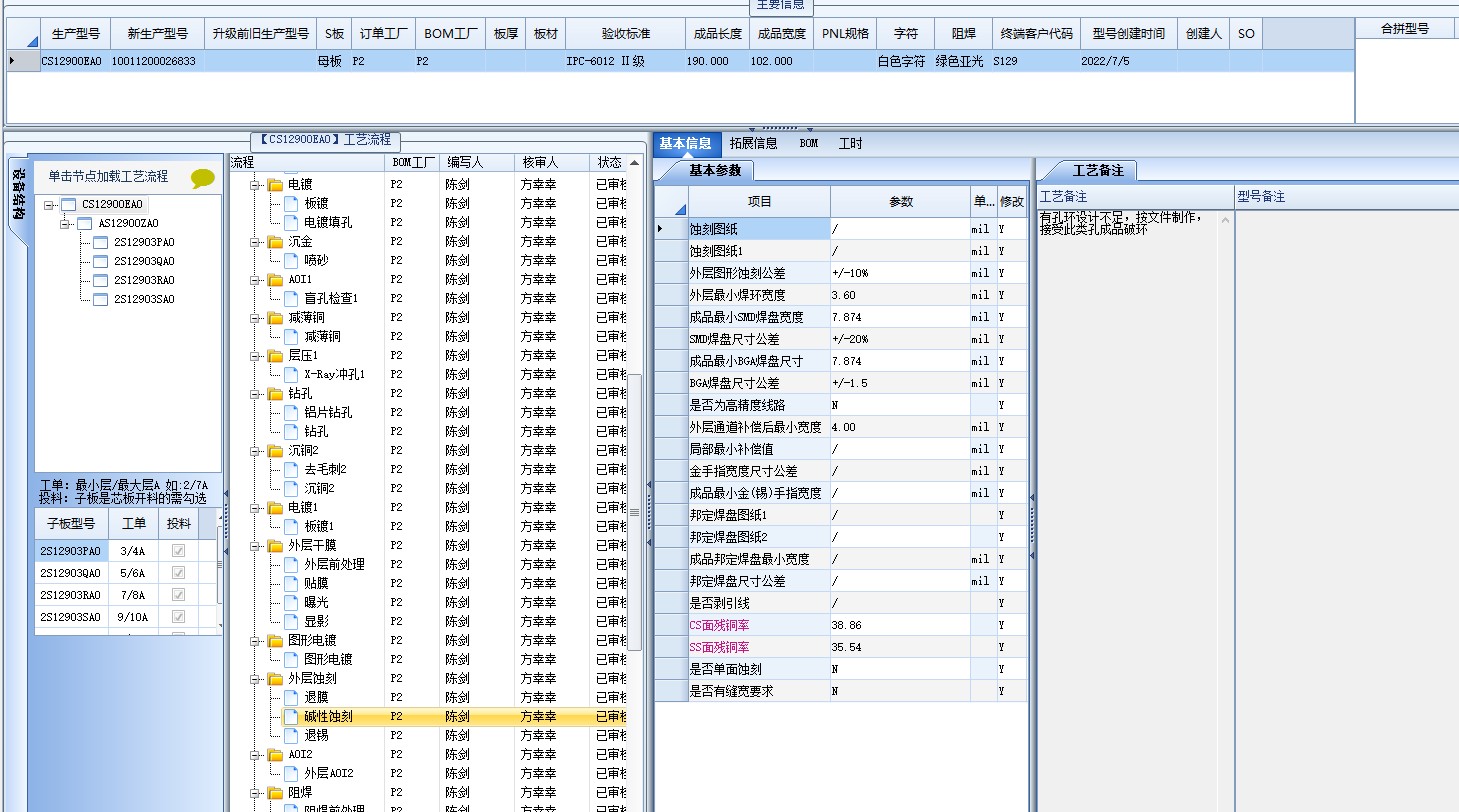Collapse the 电镀1 process group

(x=255, y=509)
